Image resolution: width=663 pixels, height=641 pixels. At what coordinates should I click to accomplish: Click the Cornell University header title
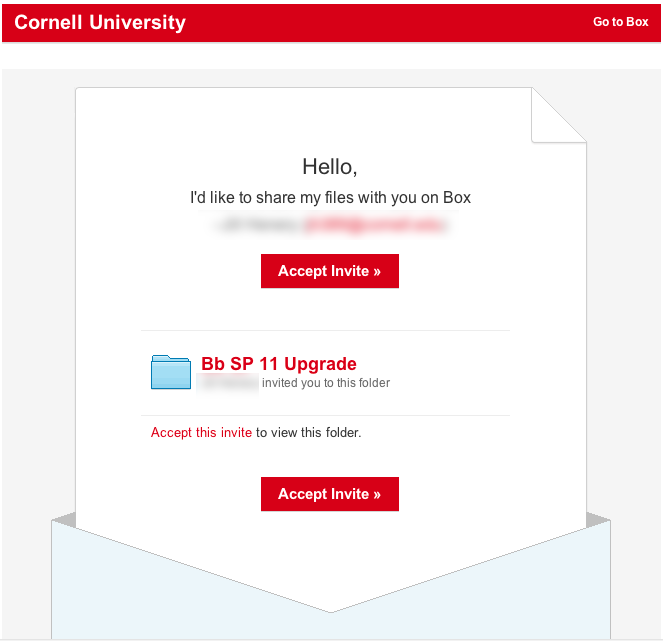(x=100, y=22)
